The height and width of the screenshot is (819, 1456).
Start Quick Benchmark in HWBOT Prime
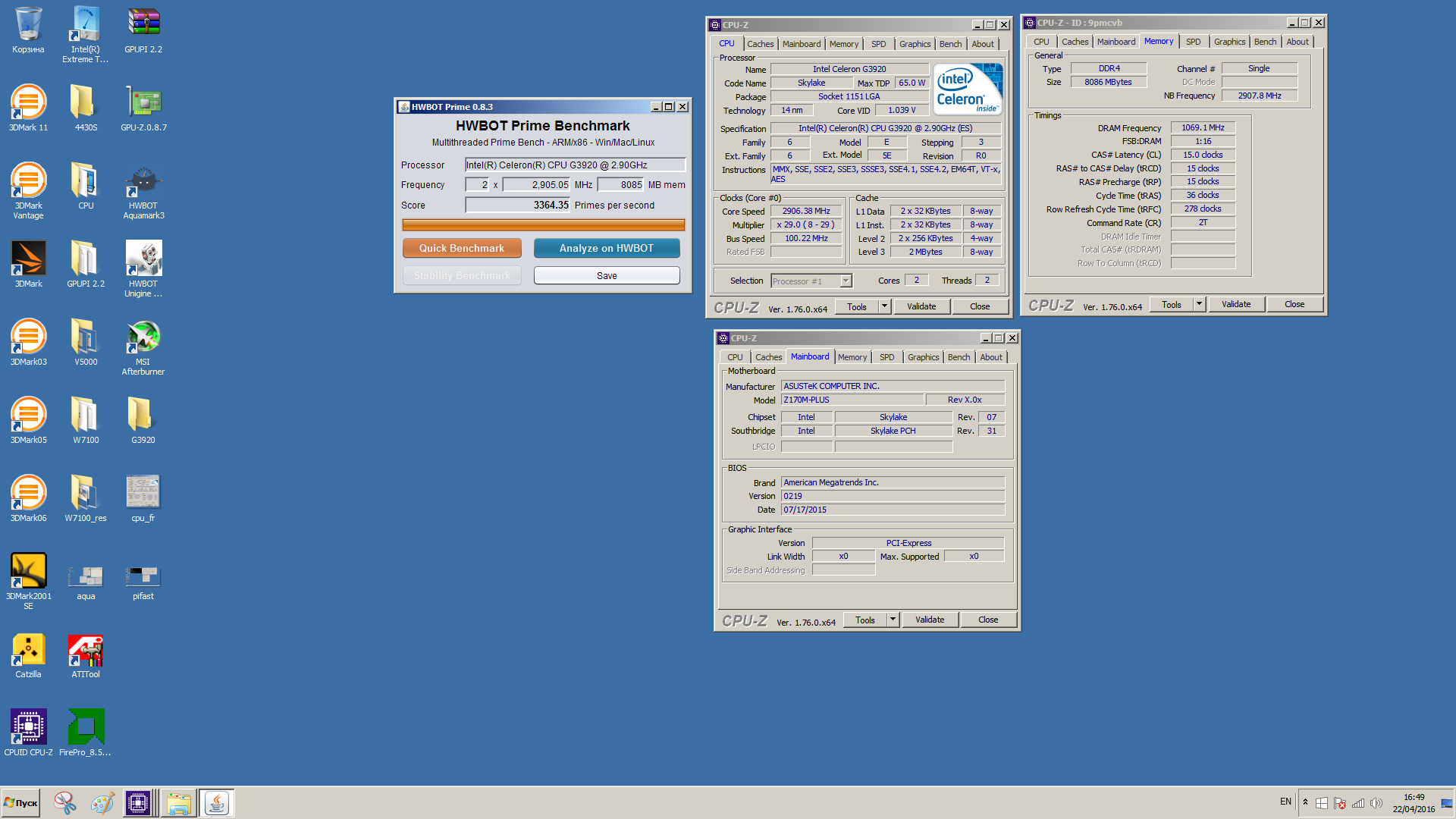point(462,248)
